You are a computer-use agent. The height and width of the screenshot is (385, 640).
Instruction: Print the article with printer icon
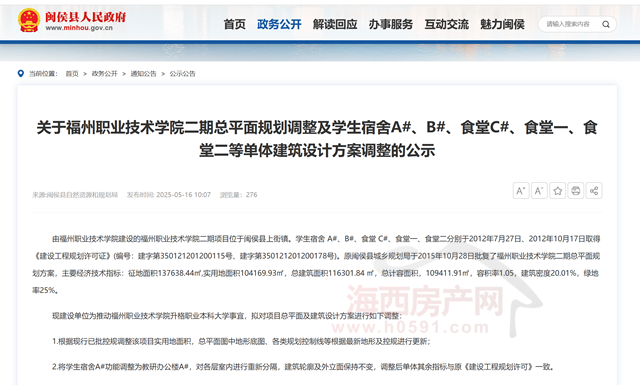[x=576, y=191]
